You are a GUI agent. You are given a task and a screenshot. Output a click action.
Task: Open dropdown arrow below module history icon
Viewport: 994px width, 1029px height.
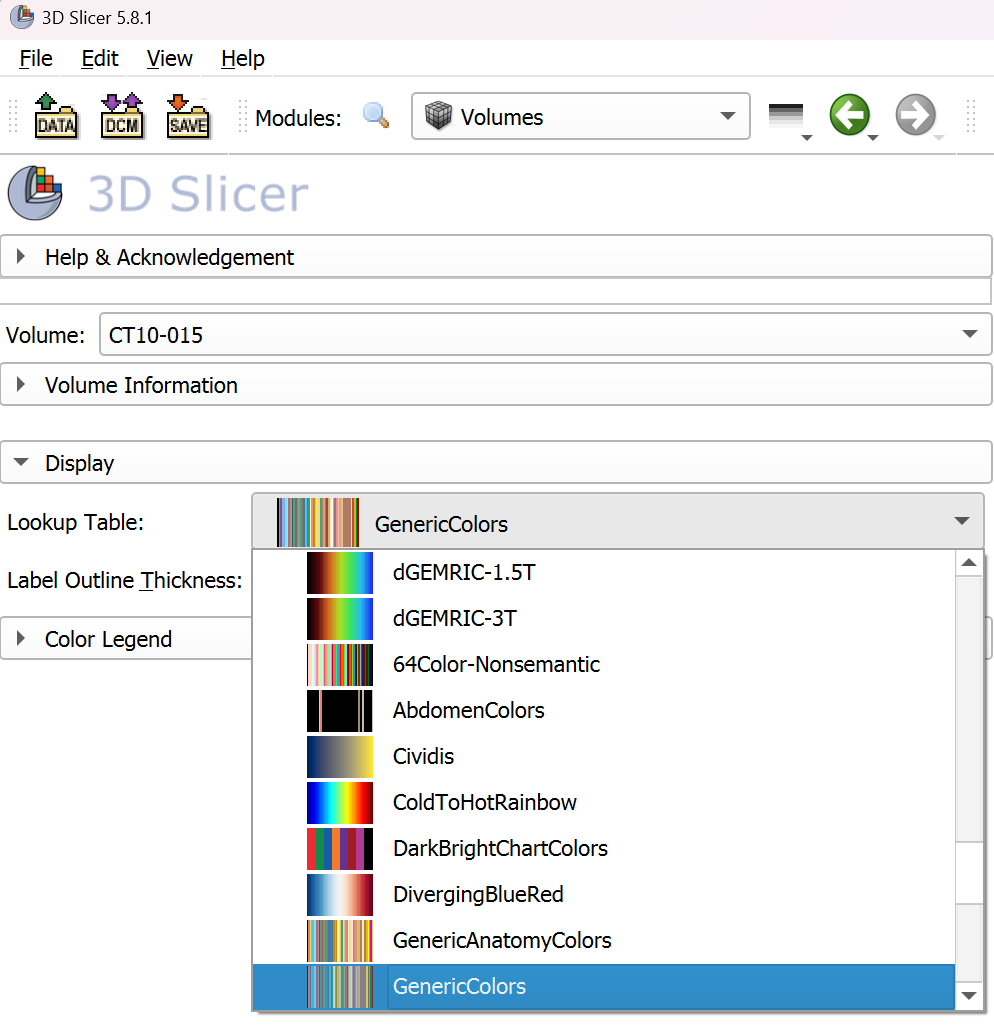coord(807,138)
